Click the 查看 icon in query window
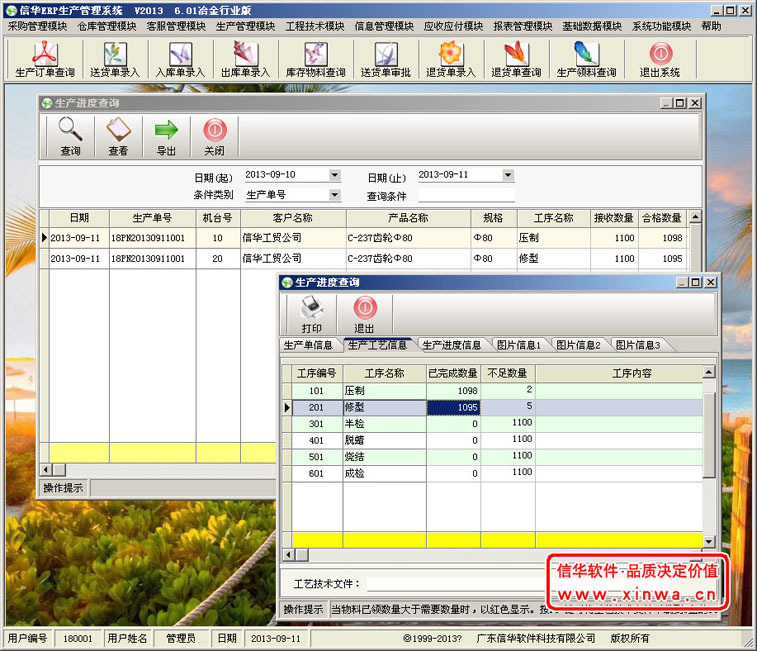 [118, 136]
